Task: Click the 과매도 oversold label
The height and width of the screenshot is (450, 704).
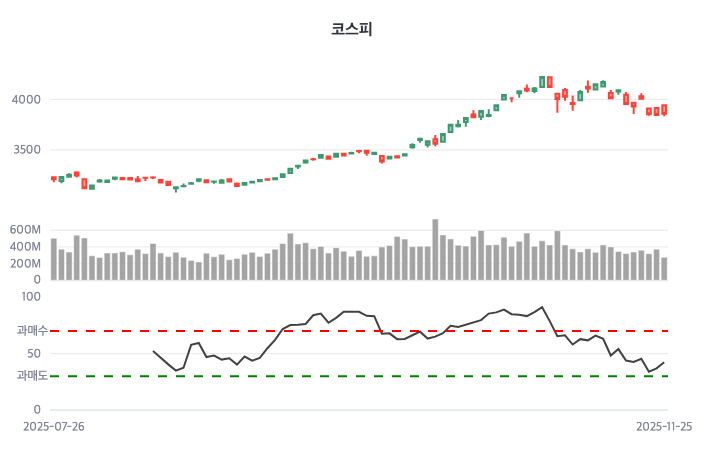Action: (32, 376)
